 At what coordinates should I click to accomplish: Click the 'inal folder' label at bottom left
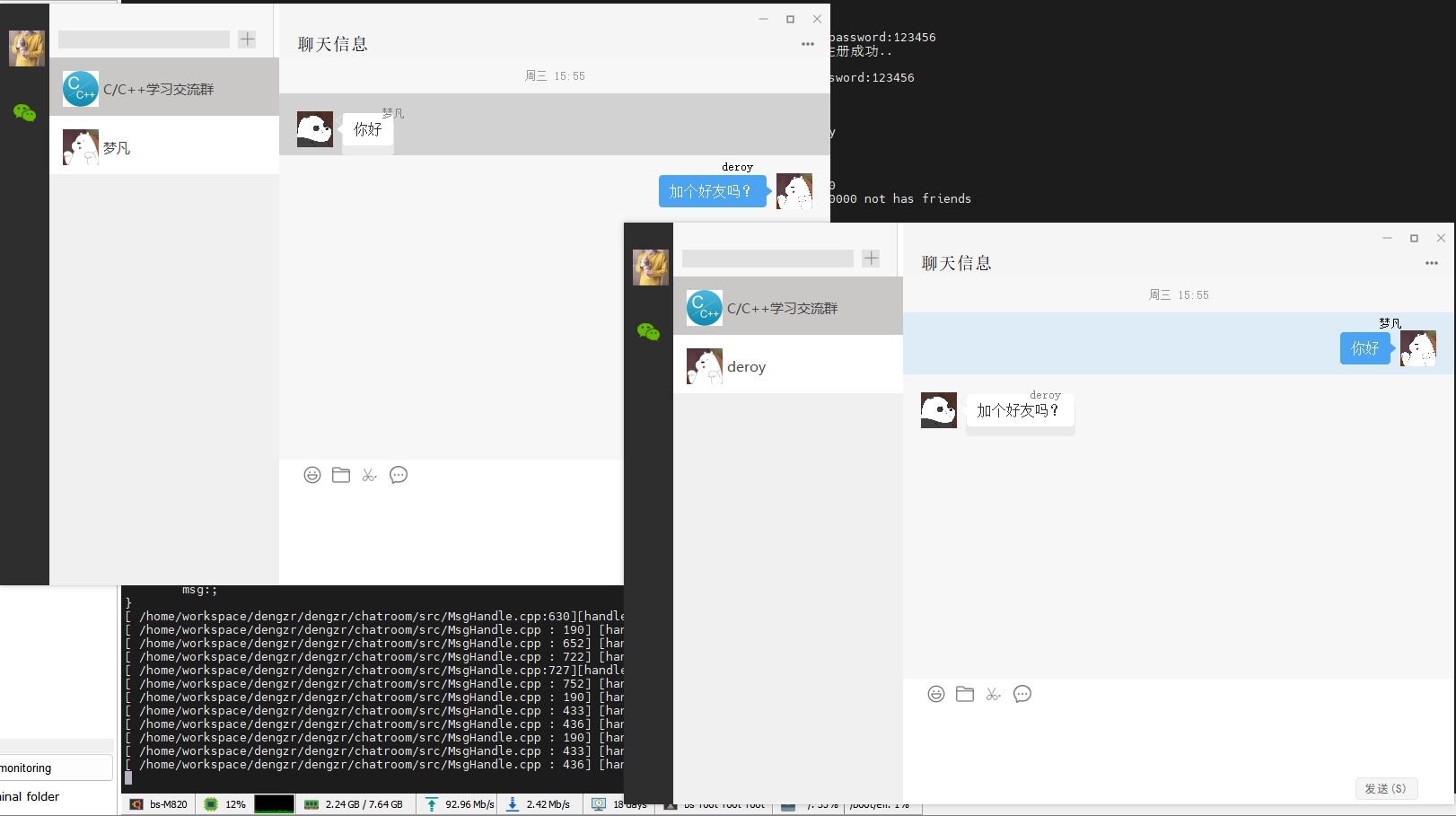coord(30,796)
